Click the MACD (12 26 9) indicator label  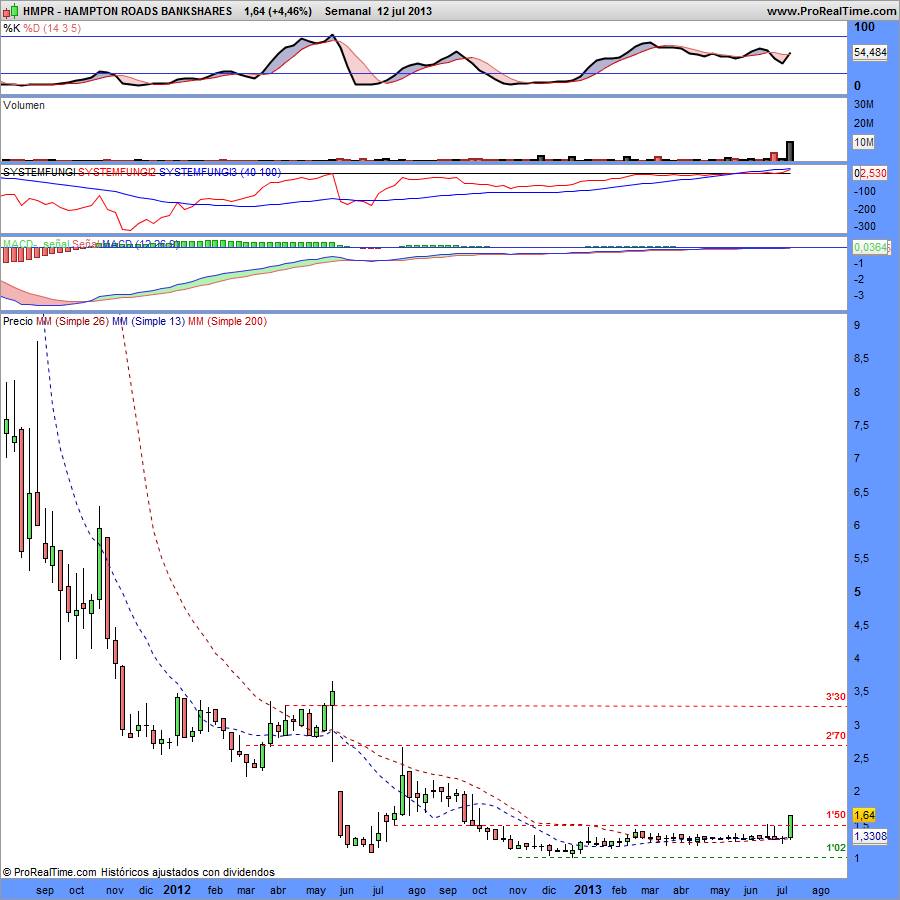pos(141,244)
